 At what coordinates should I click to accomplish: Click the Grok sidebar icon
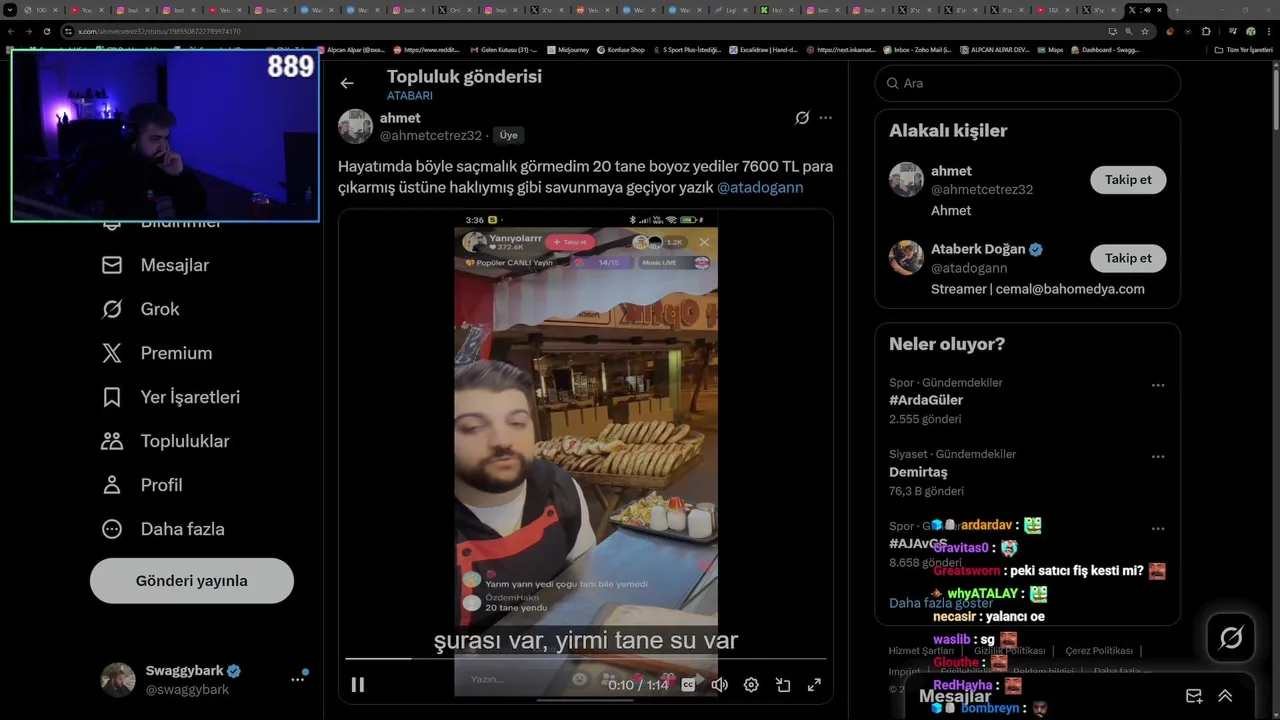(112, 309)
